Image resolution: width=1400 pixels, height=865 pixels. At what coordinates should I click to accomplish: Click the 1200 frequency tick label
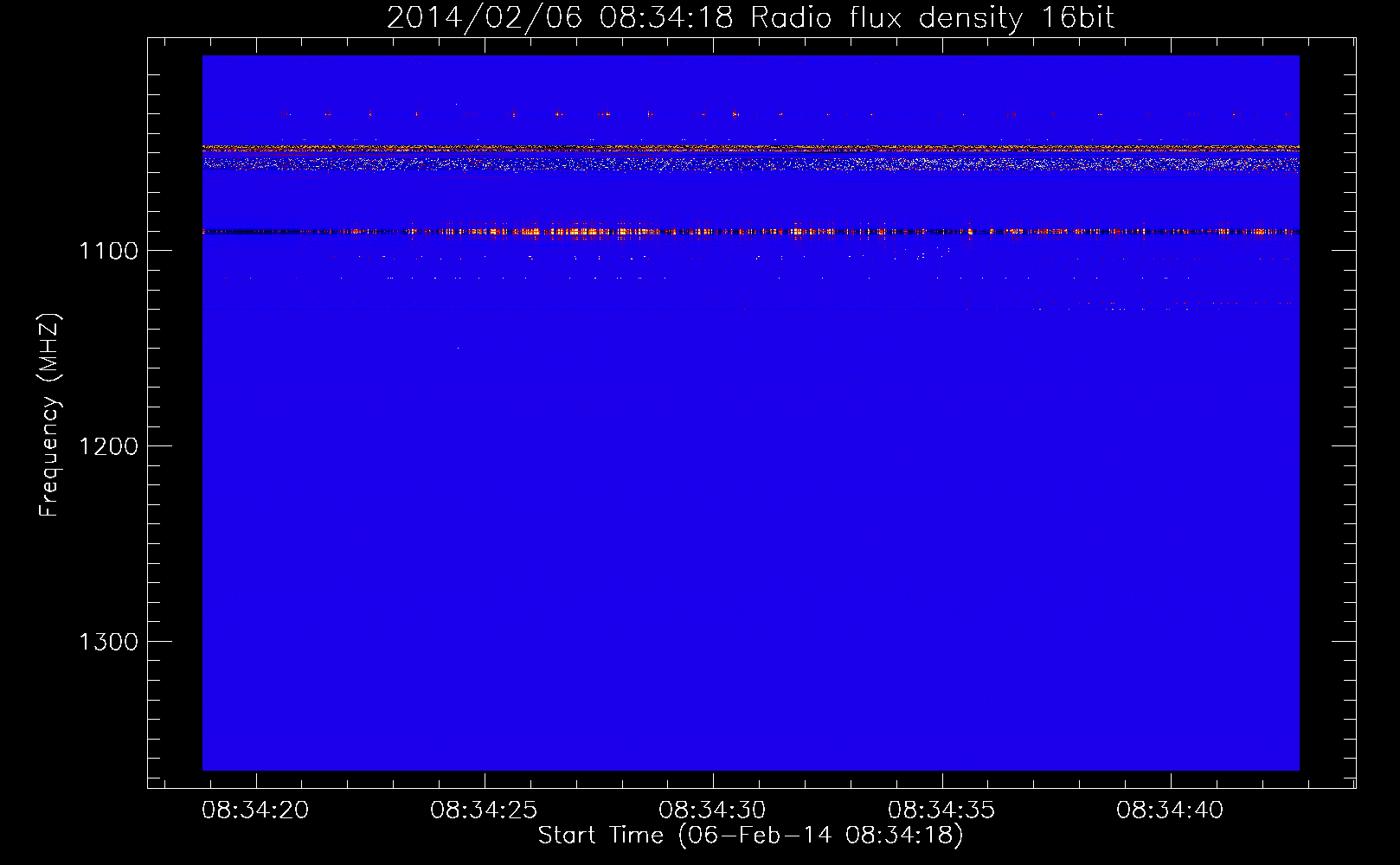108,446
